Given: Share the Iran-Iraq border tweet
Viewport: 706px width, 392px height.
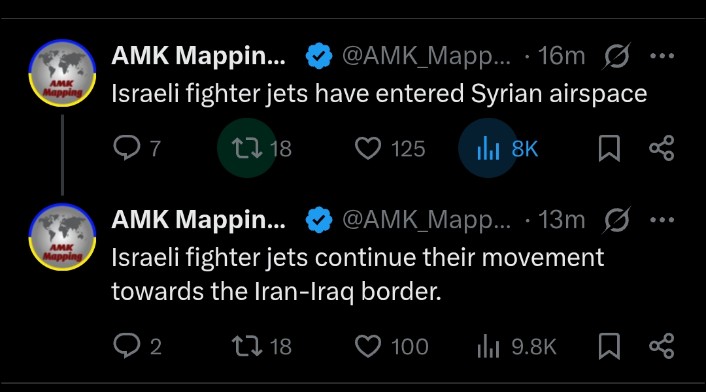Looking at the screenshot, I should pyautogui.click(x=662, y=346).
